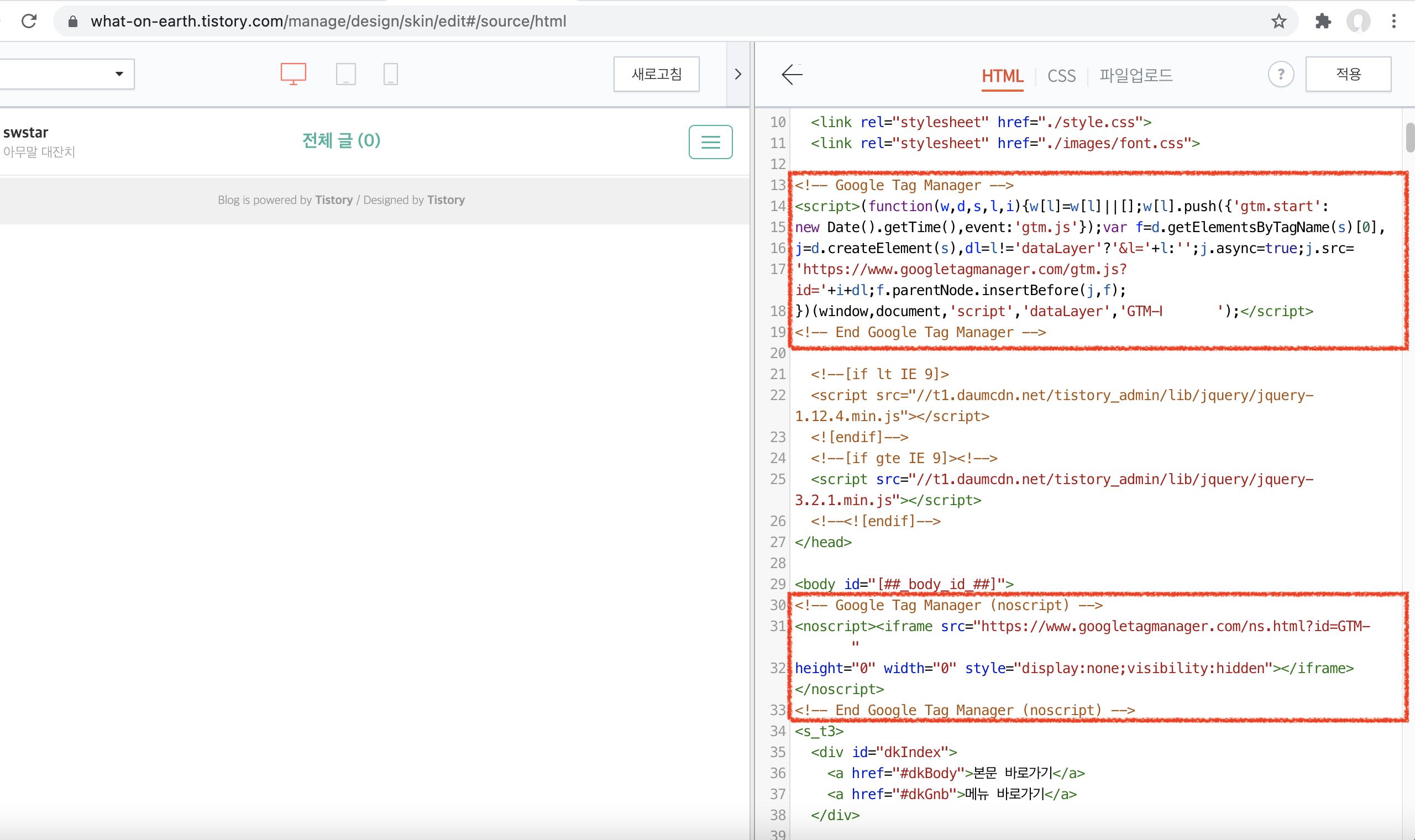Open the browser profile avatar

(1359, 22)
